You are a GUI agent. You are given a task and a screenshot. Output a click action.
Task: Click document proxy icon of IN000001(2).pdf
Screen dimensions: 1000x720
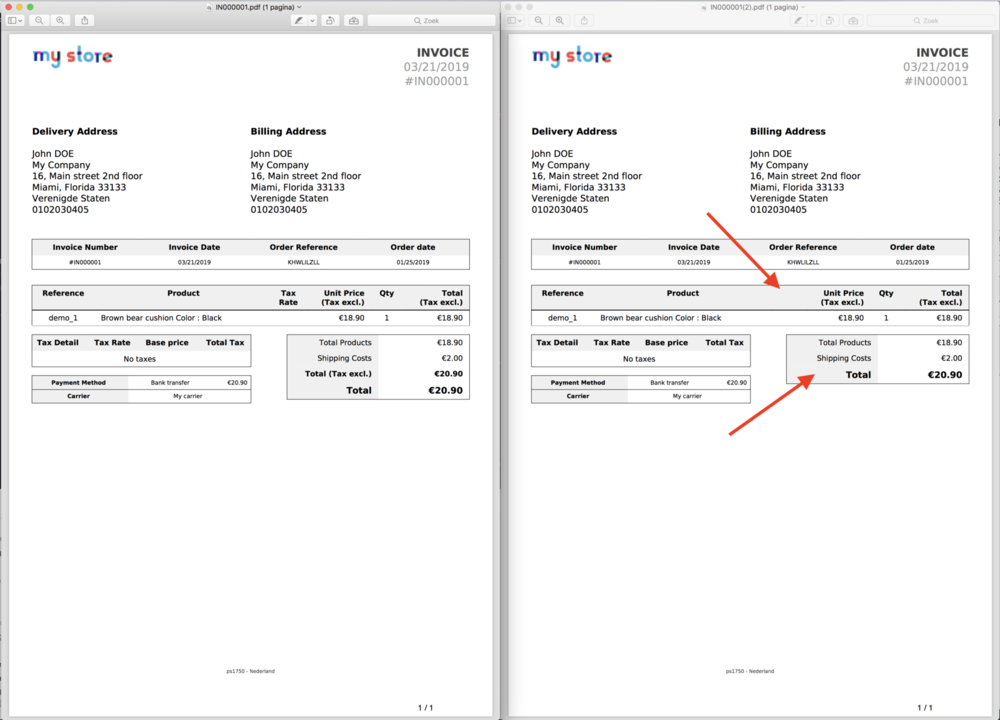click(x=704, y=7)
